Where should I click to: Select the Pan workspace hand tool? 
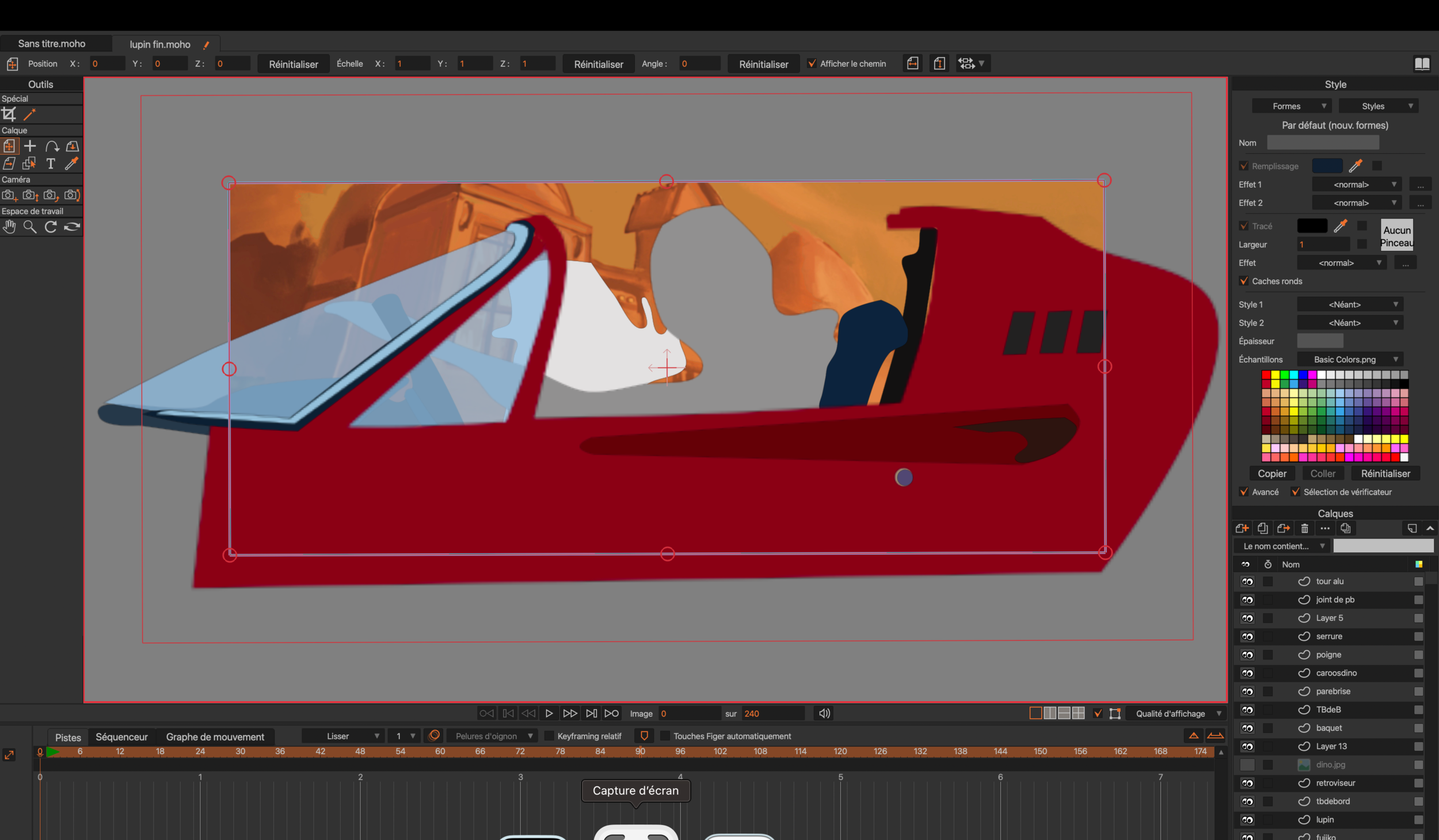pos(9,227)
